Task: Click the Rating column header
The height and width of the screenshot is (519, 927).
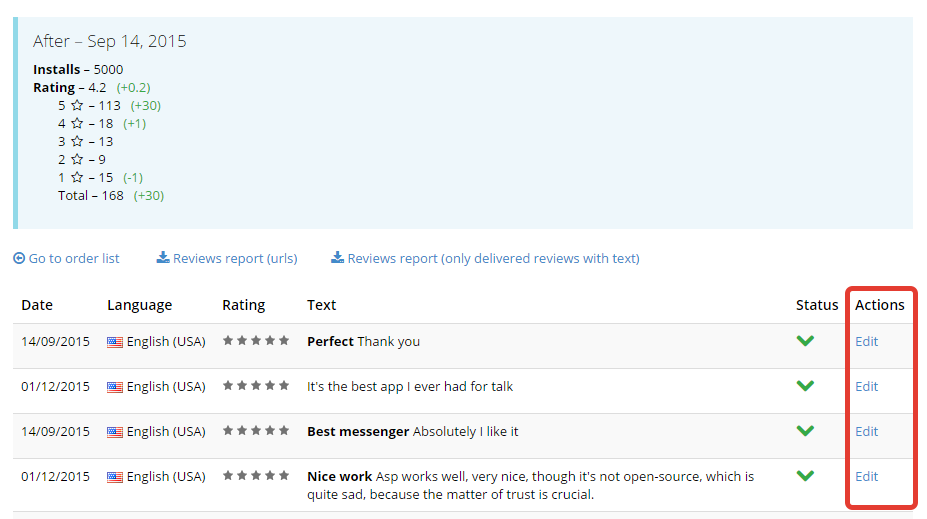Action: (244, 305)
